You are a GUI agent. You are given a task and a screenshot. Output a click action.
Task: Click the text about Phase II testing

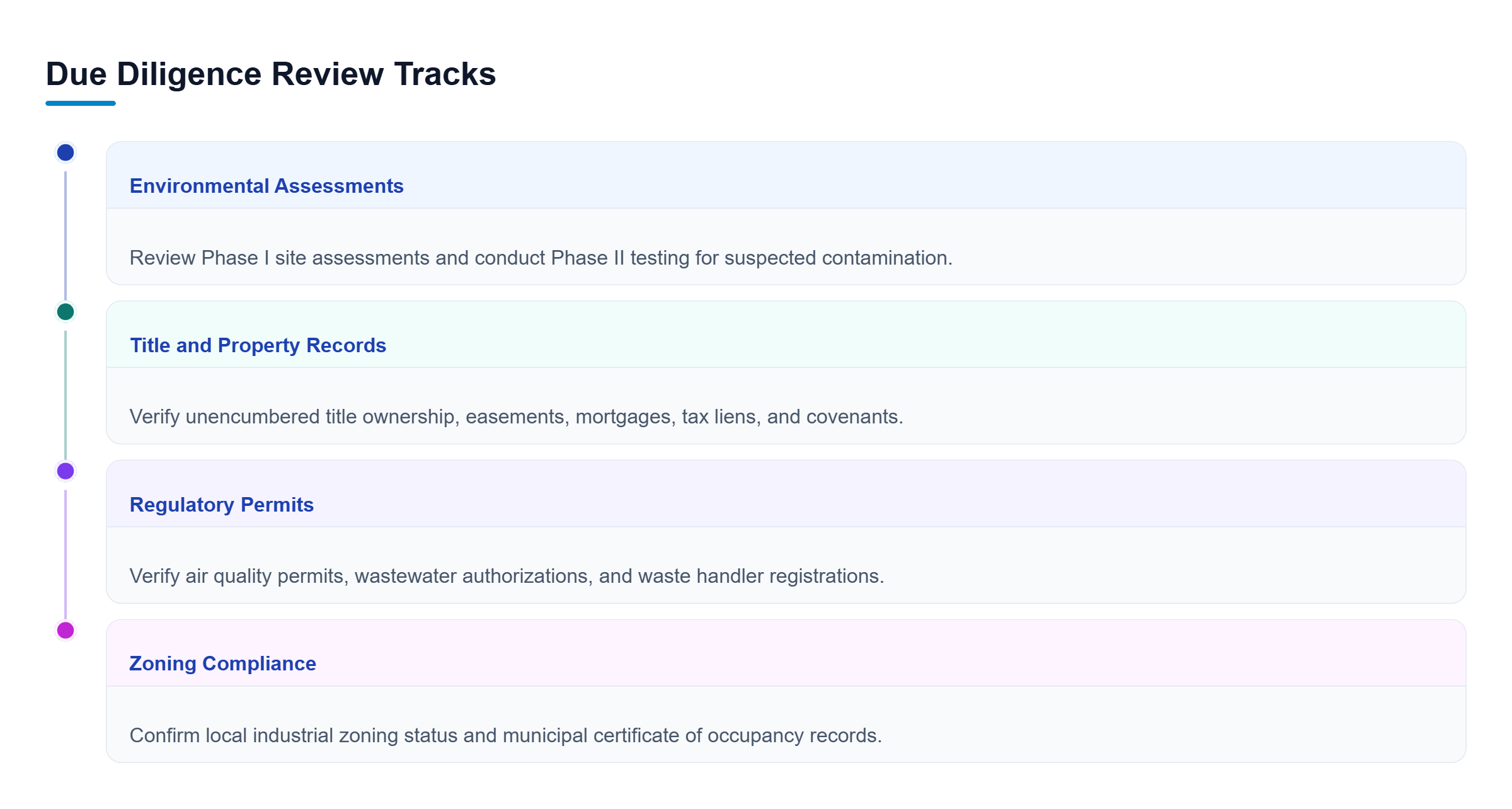click(x=541, y=258)
